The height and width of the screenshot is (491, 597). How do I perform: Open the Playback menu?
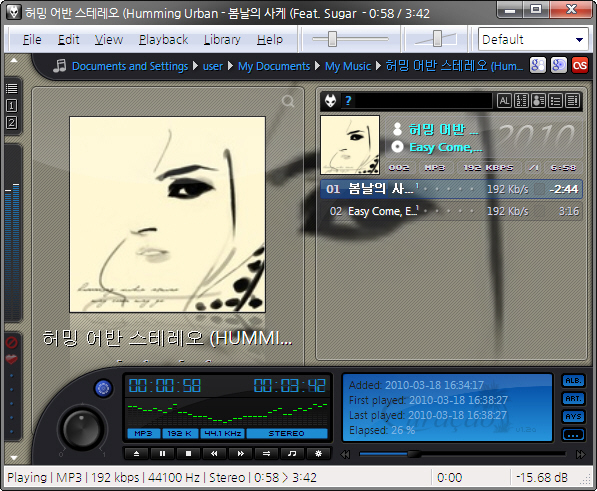click(163, 39)
